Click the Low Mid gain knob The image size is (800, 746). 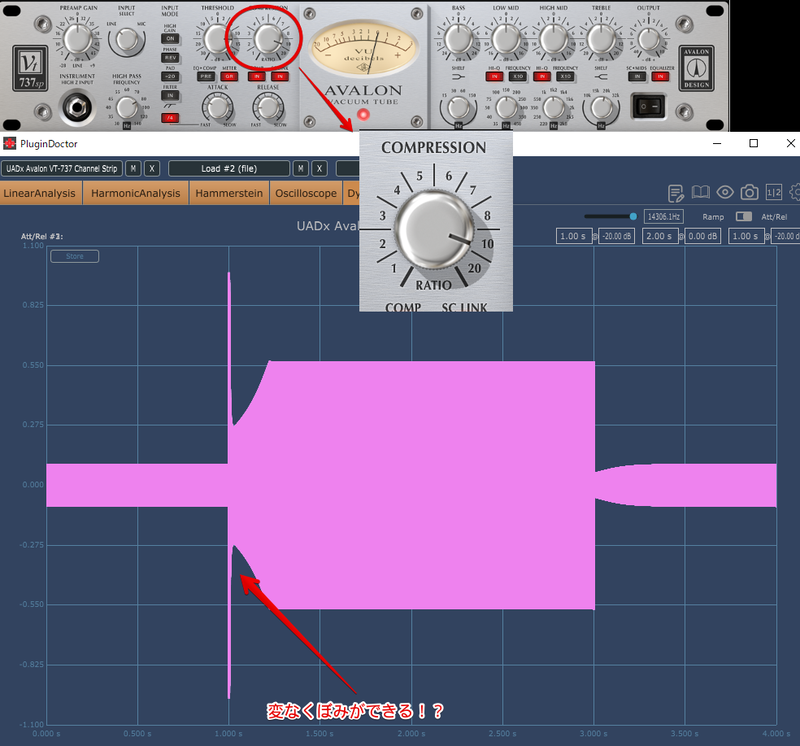click(x=506, y=39)
